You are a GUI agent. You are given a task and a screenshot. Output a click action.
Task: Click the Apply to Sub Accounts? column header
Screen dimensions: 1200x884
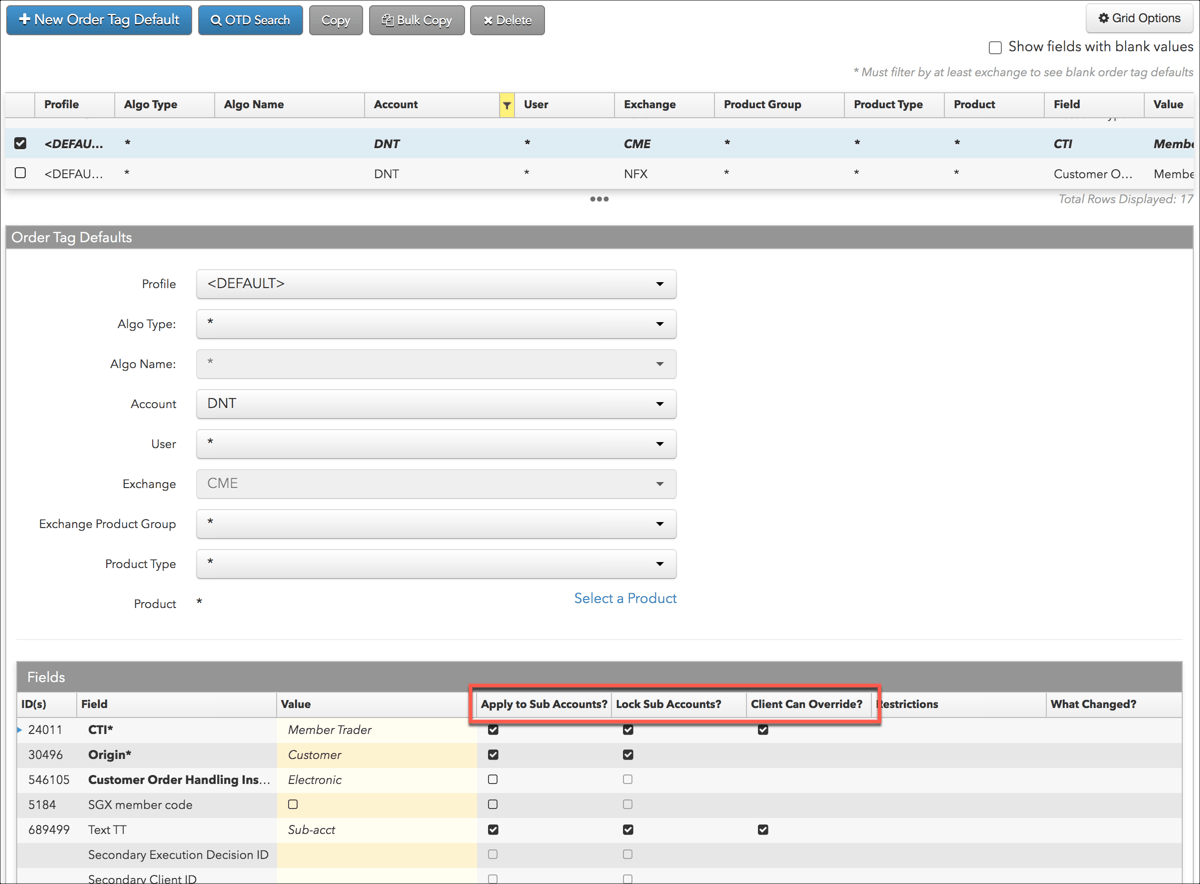click(x=544, y=704)
